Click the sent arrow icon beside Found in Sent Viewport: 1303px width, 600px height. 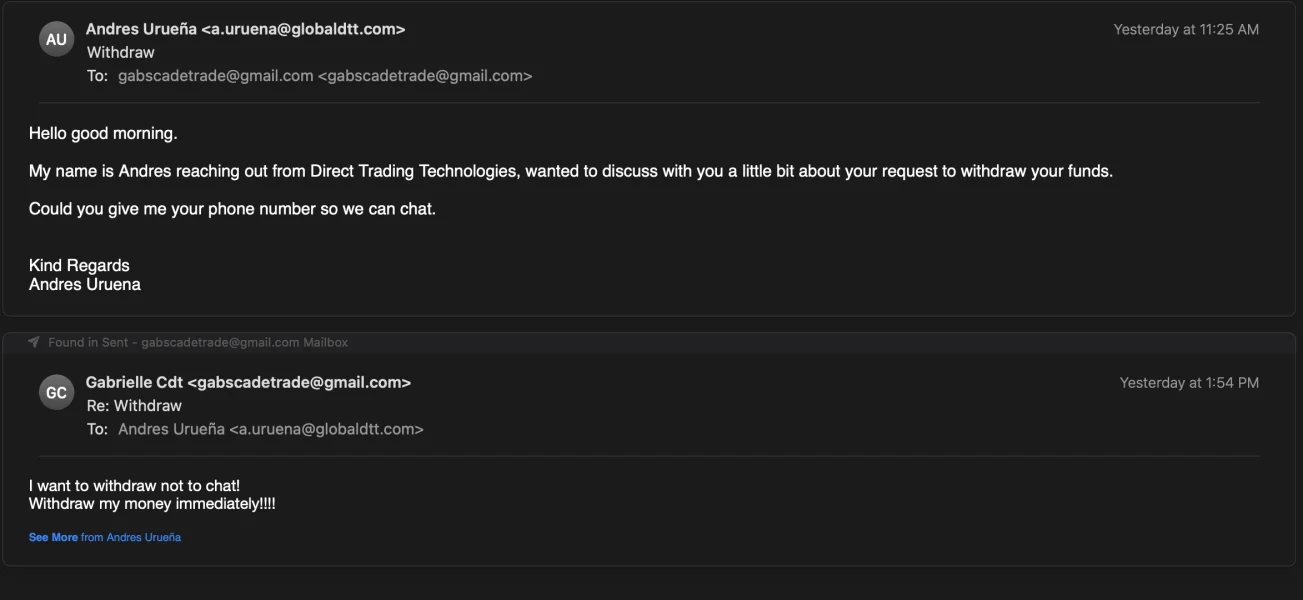pos(34,342)
